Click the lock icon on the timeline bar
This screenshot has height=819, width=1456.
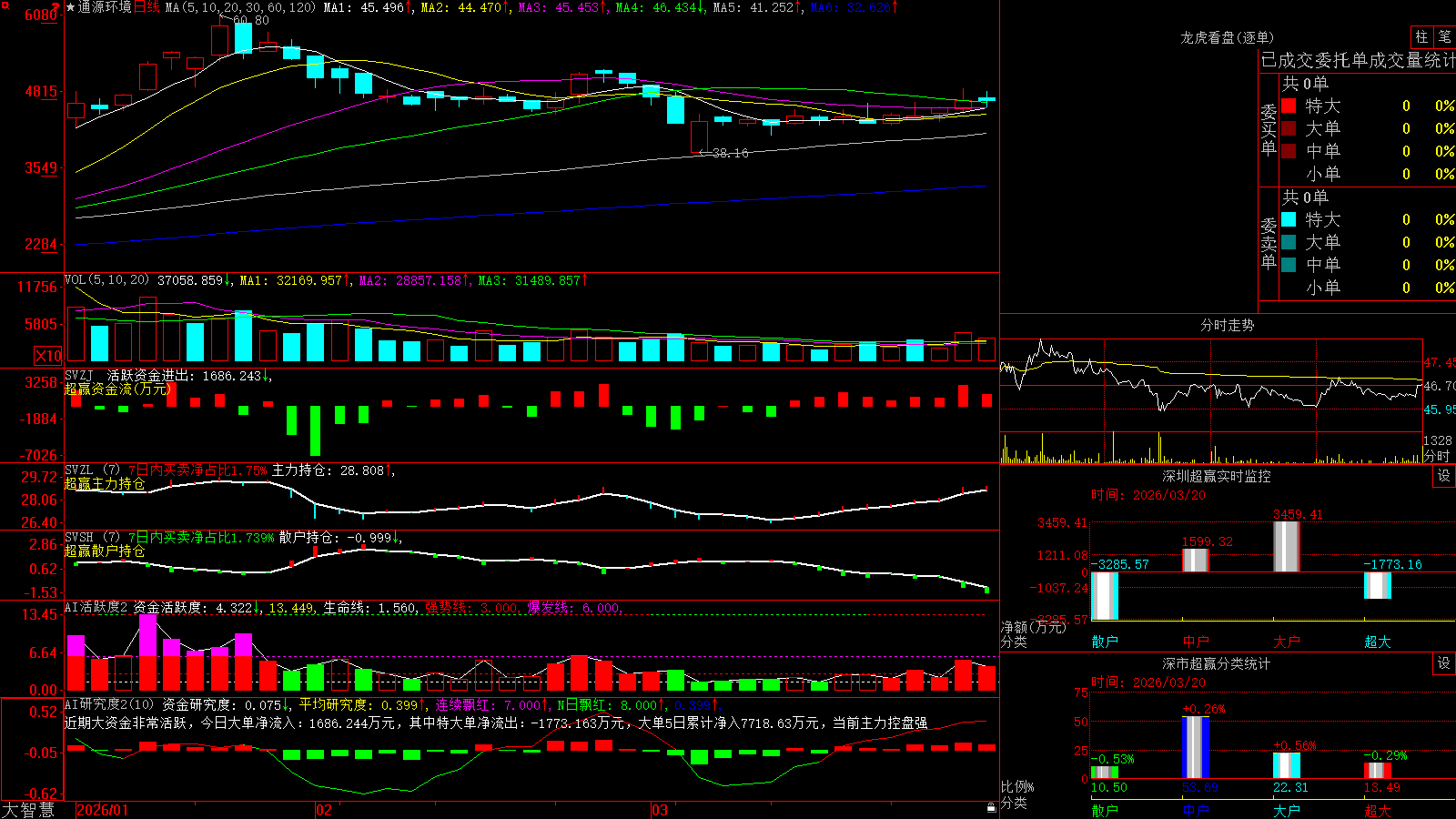pos(992,808)
